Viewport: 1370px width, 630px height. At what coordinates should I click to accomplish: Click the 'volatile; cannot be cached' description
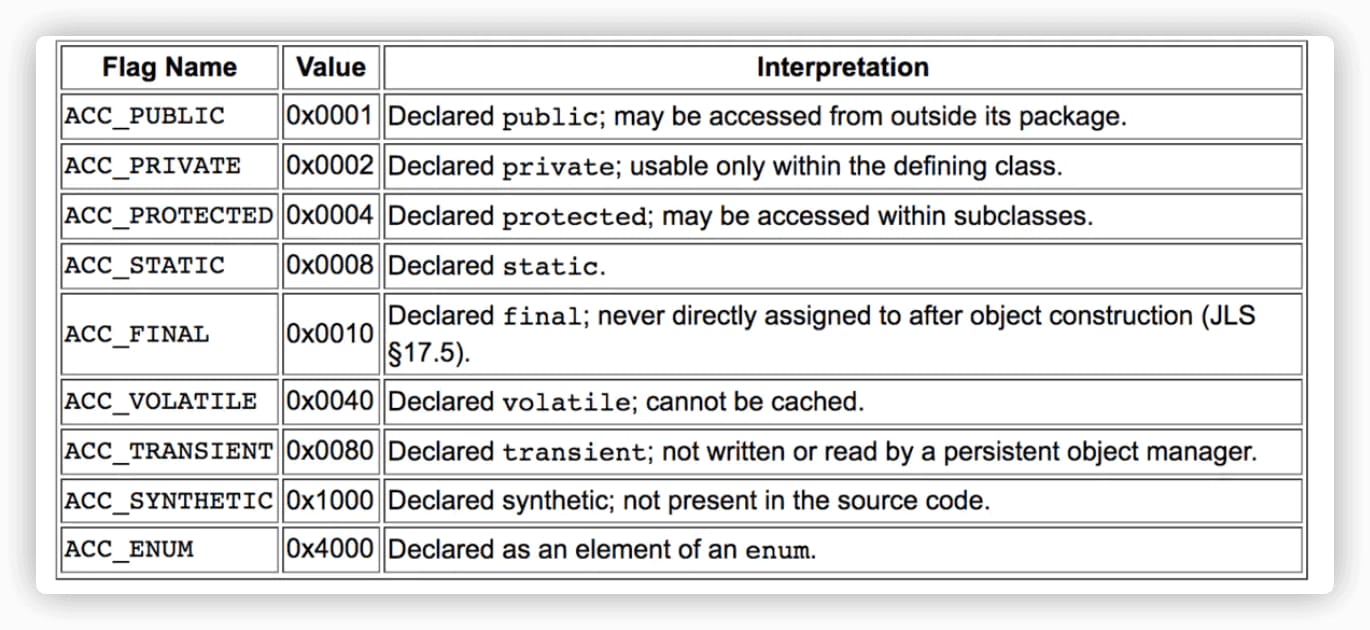[682, 402]
